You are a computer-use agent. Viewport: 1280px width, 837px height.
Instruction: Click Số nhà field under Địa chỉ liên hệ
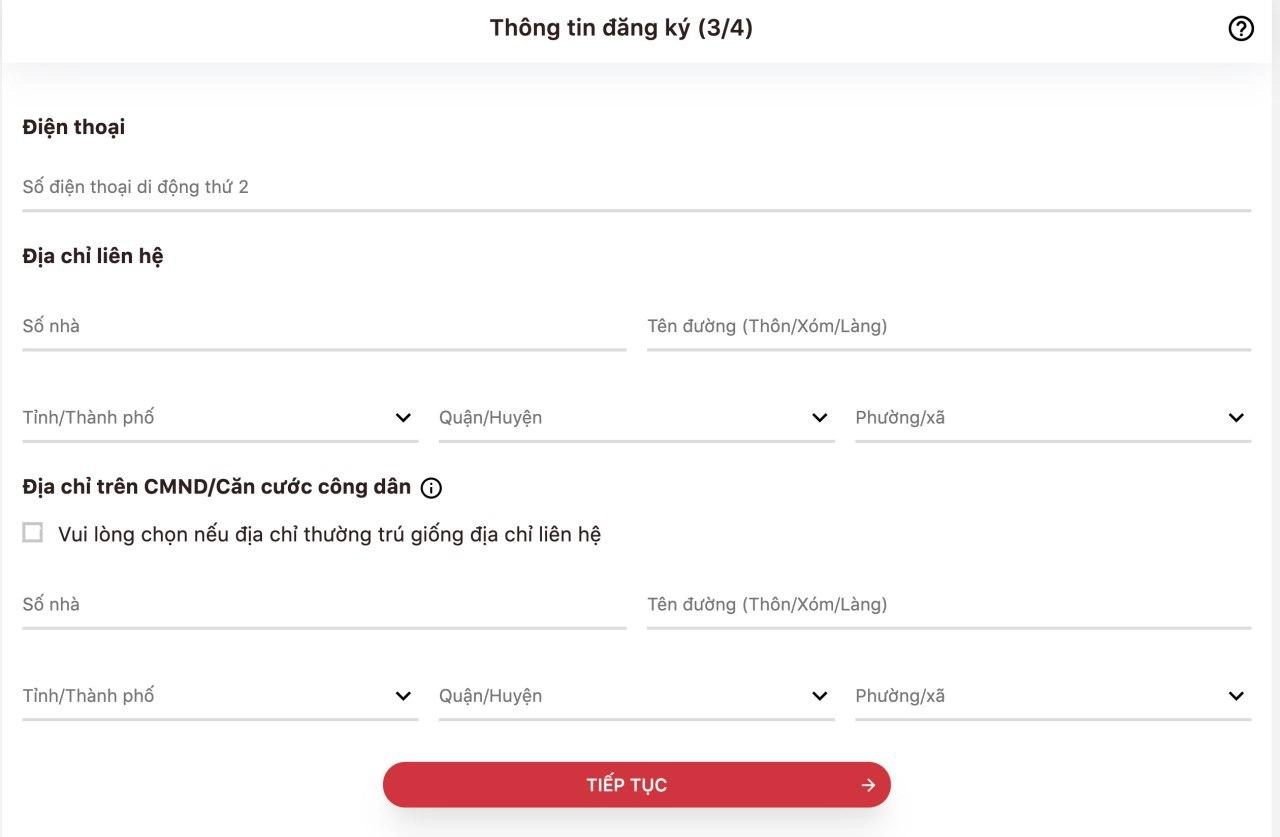(x=324, y=326)
